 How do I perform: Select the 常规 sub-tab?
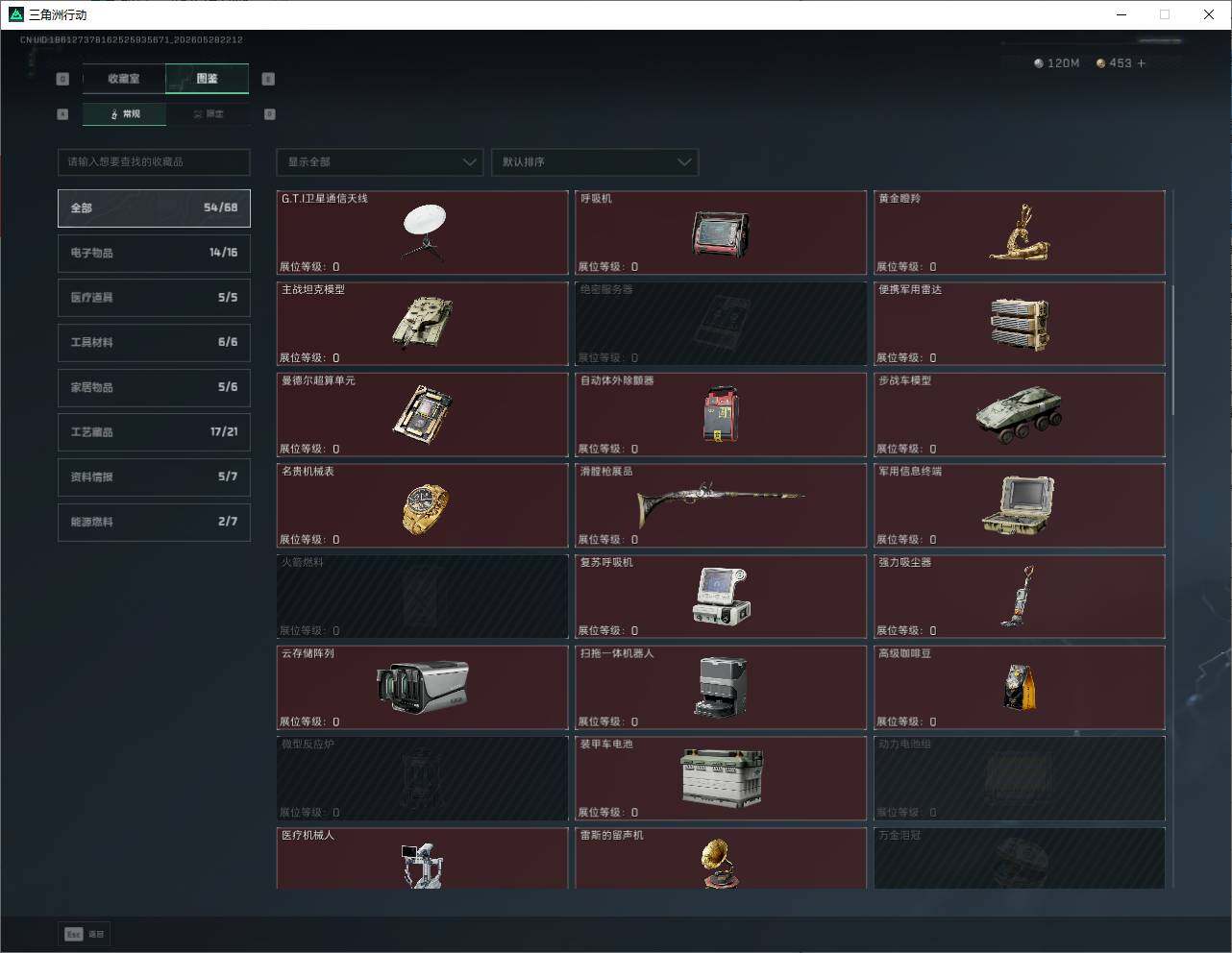click(125, 114)
